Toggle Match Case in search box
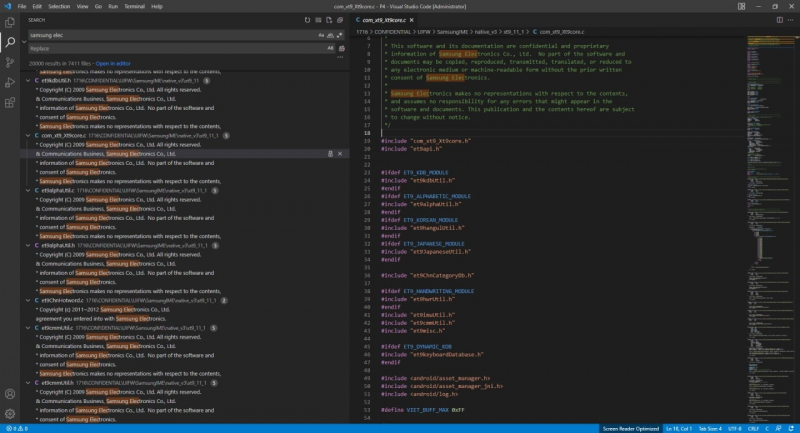Screen dimensions: 800x433 tap(322, 34)
